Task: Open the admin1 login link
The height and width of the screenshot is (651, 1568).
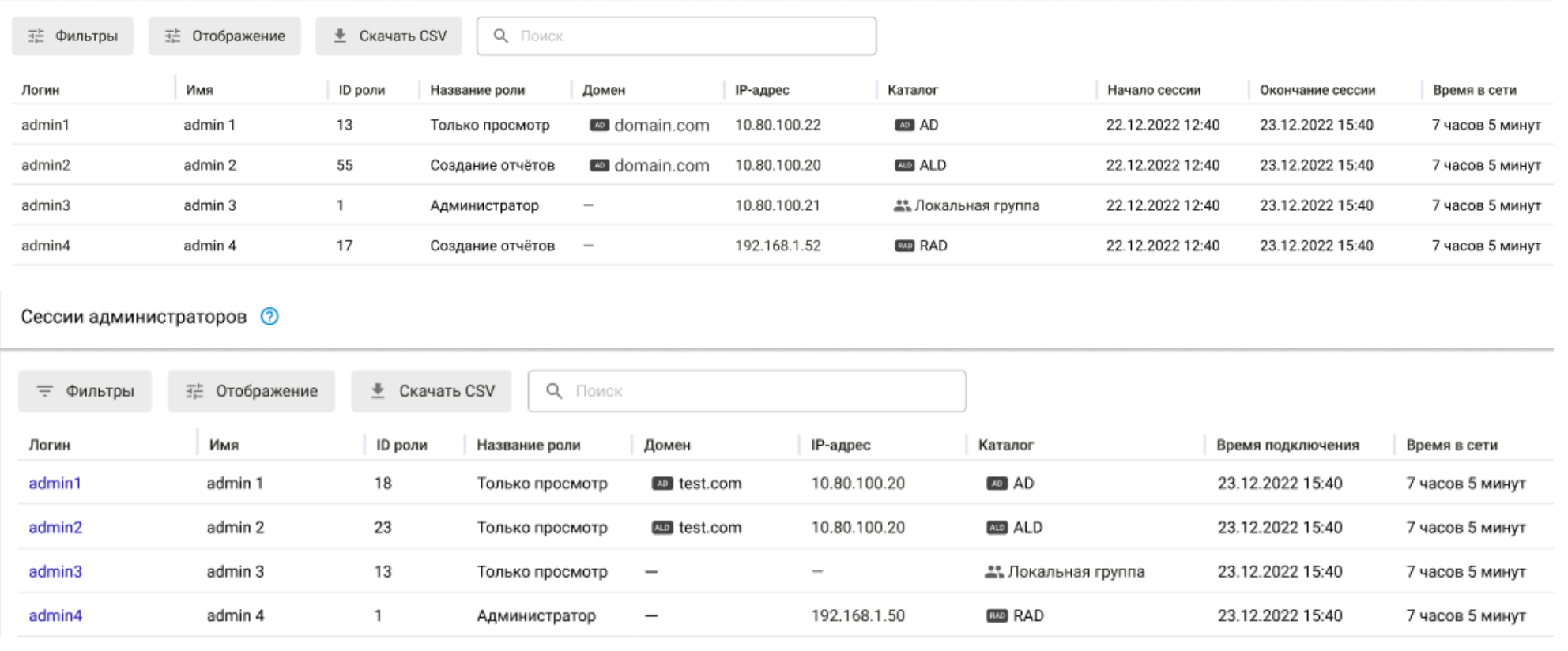Action: click(55, 484)
